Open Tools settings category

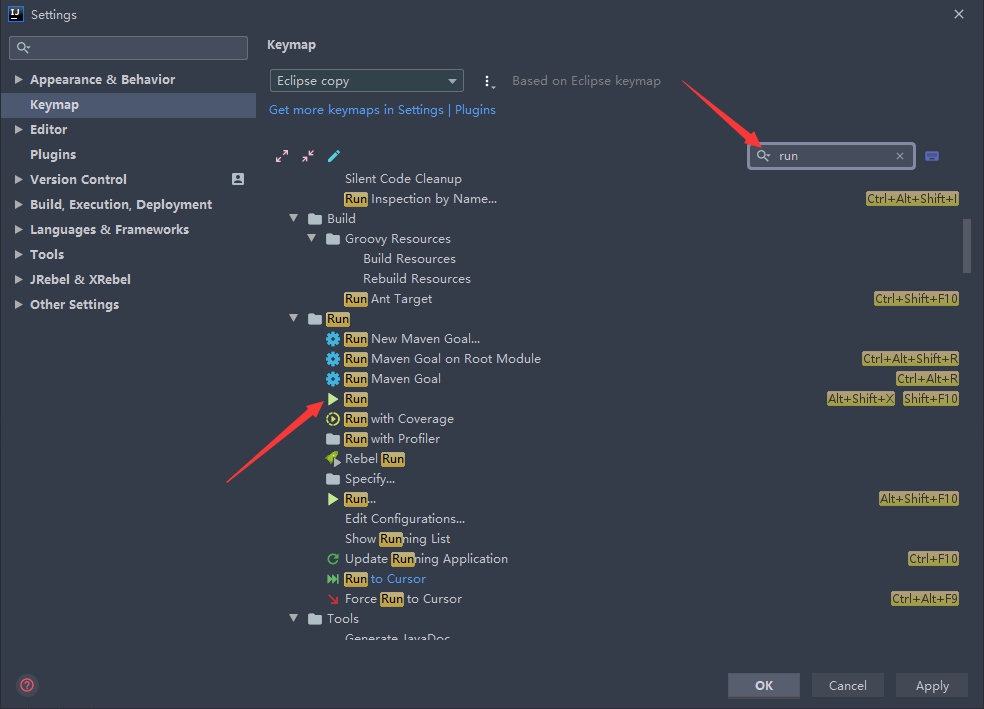point(47,255)
